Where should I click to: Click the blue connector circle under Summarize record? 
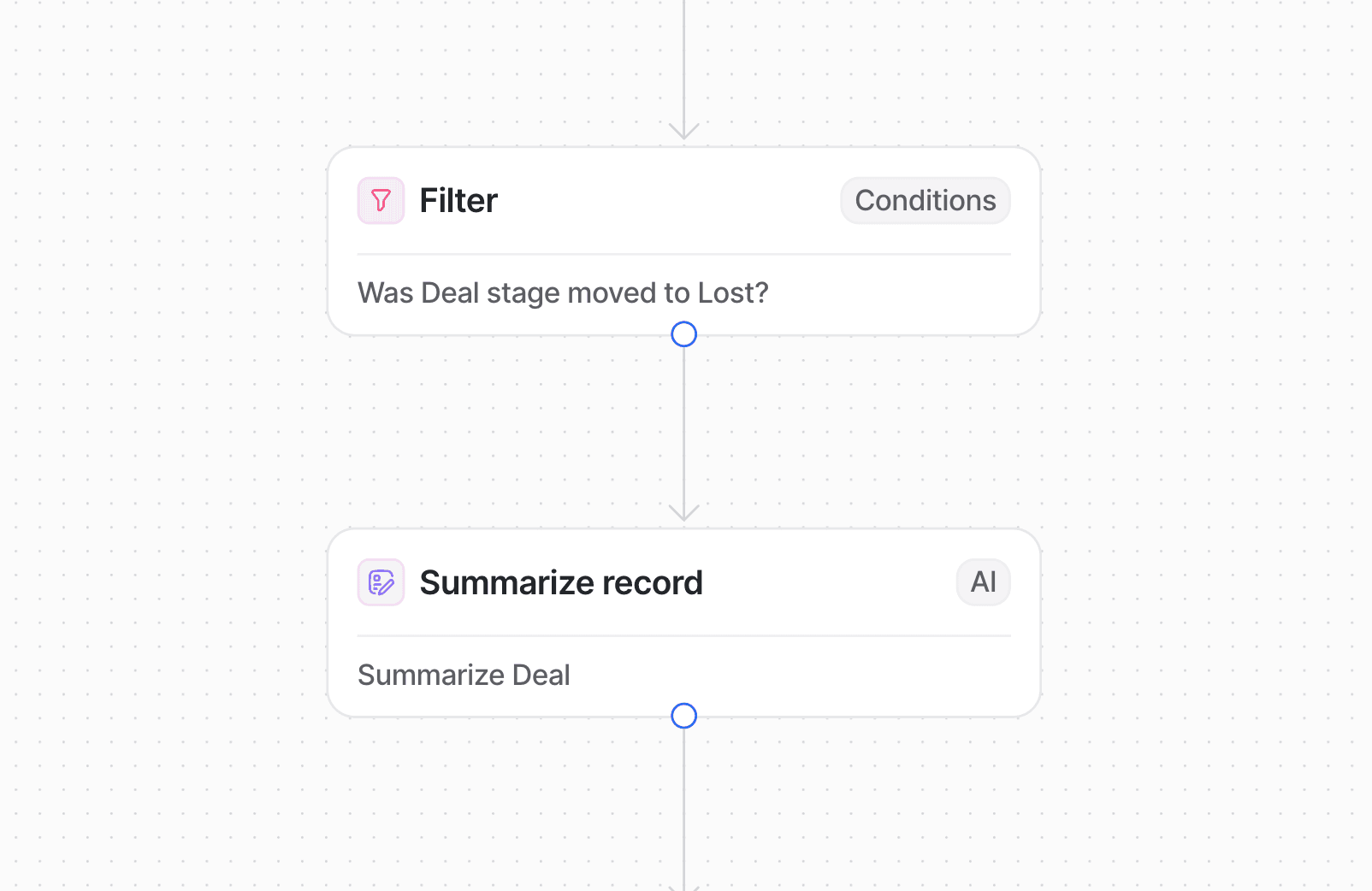(x=684, y=716)
